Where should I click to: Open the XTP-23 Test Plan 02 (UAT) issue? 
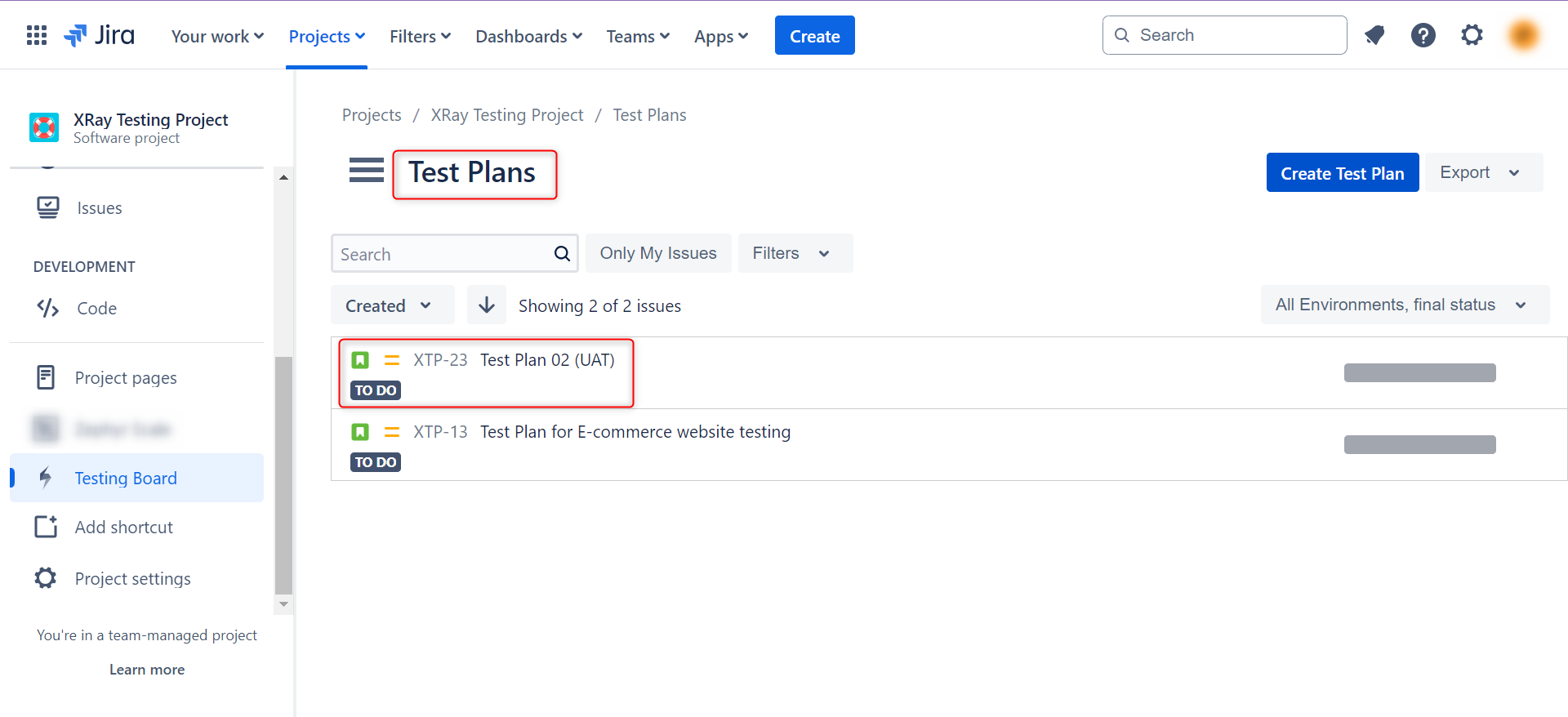coord(546,360)
